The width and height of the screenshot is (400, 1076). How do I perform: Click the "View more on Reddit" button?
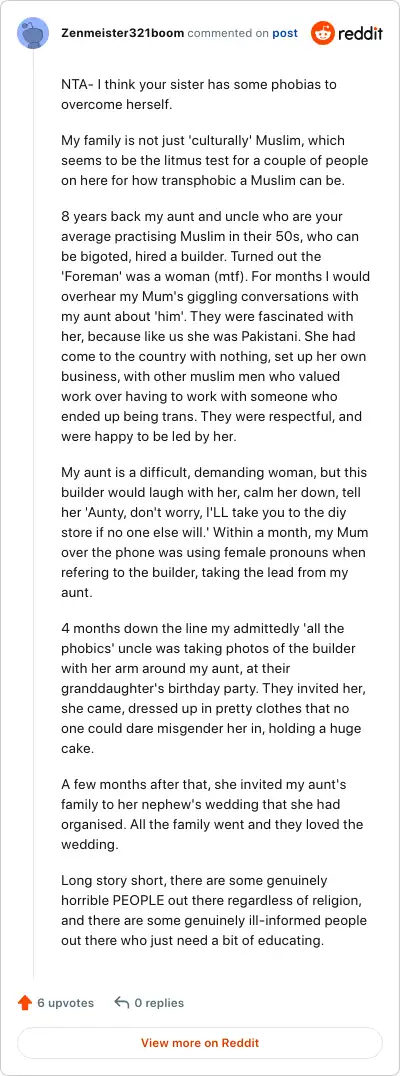200,1042
